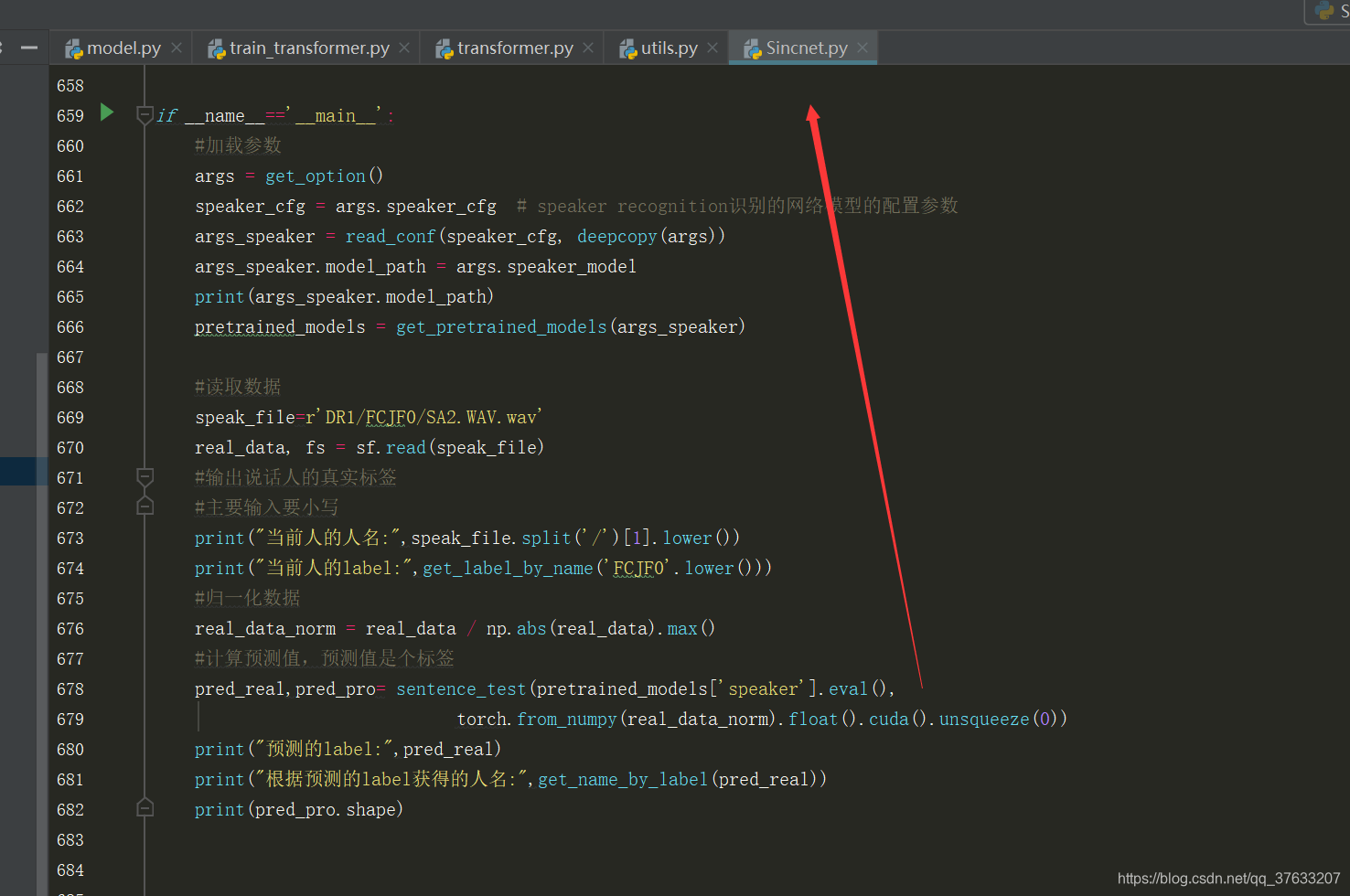
Task: Click the Python file icon on train_transformer.py tab
Action: (x=216, y=49)
